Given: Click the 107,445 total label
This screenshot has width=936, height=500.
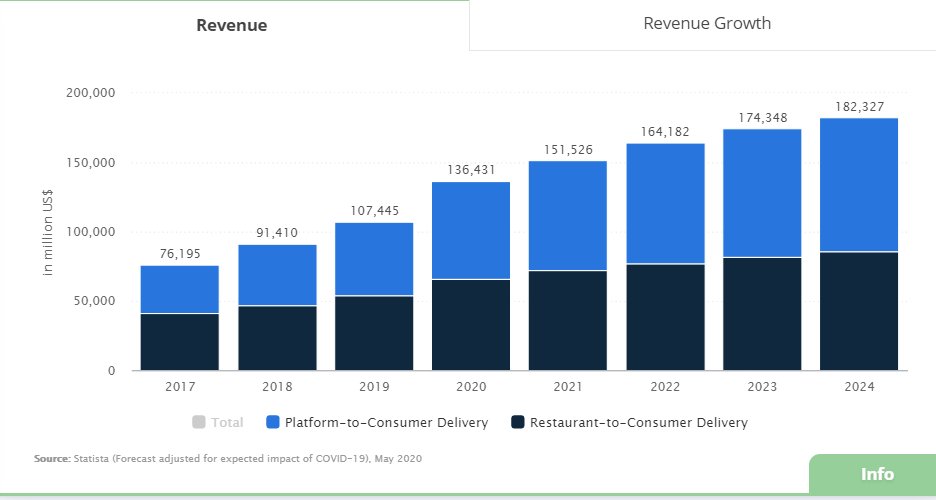Looking at the screenshot, I should (374, 211).
